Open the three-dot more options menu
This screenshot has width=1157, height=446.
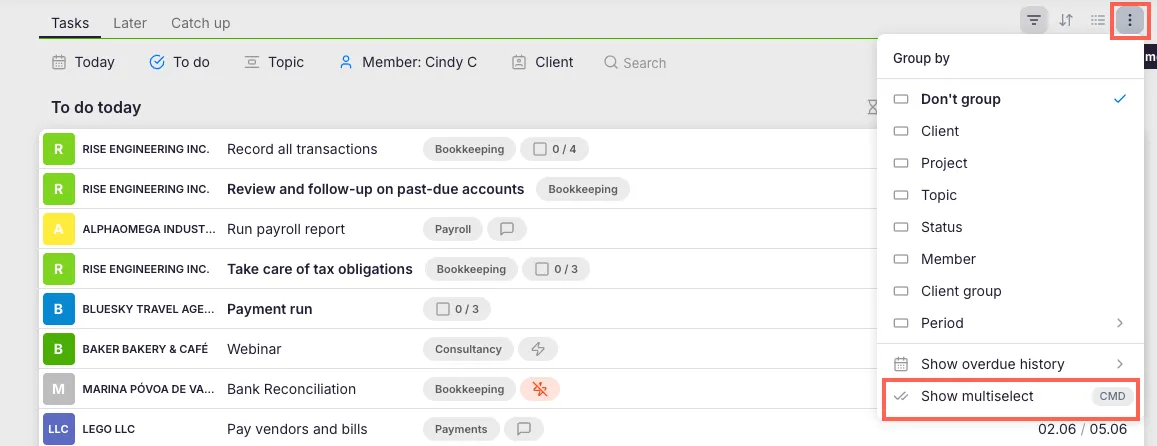[x=1130, y=20]
